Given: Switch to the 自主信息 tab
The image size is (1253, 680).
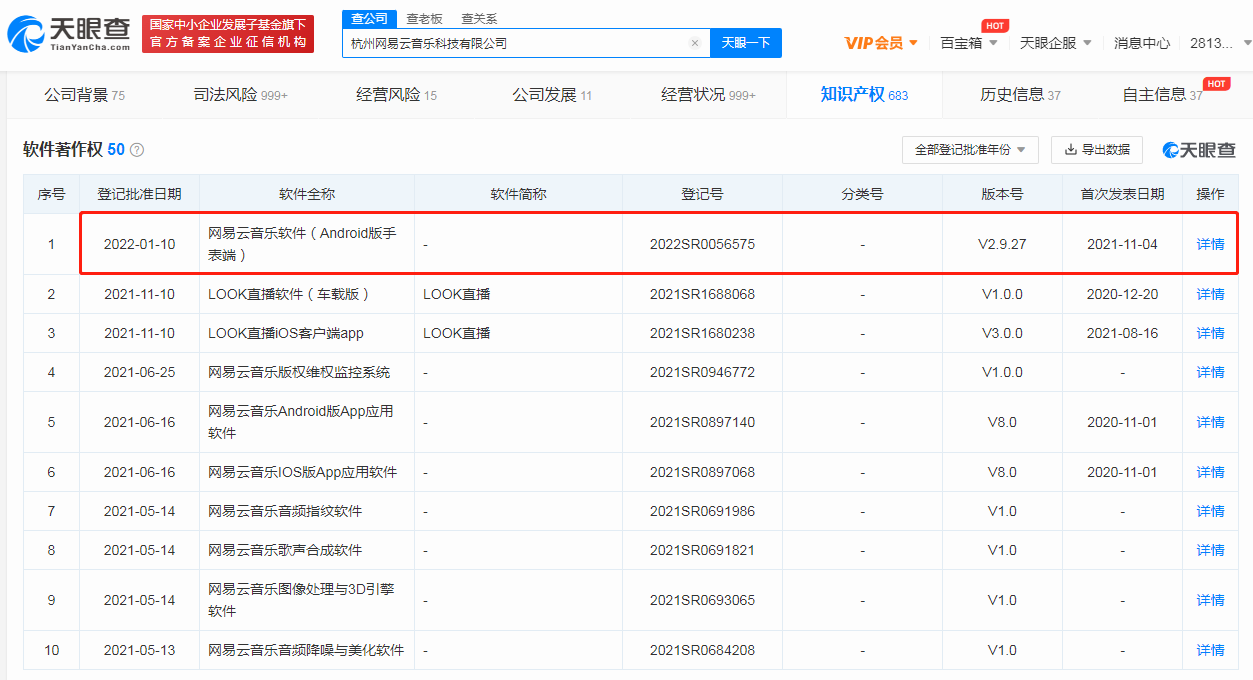Looking at the screenshot, I should tap(1163, 95).
